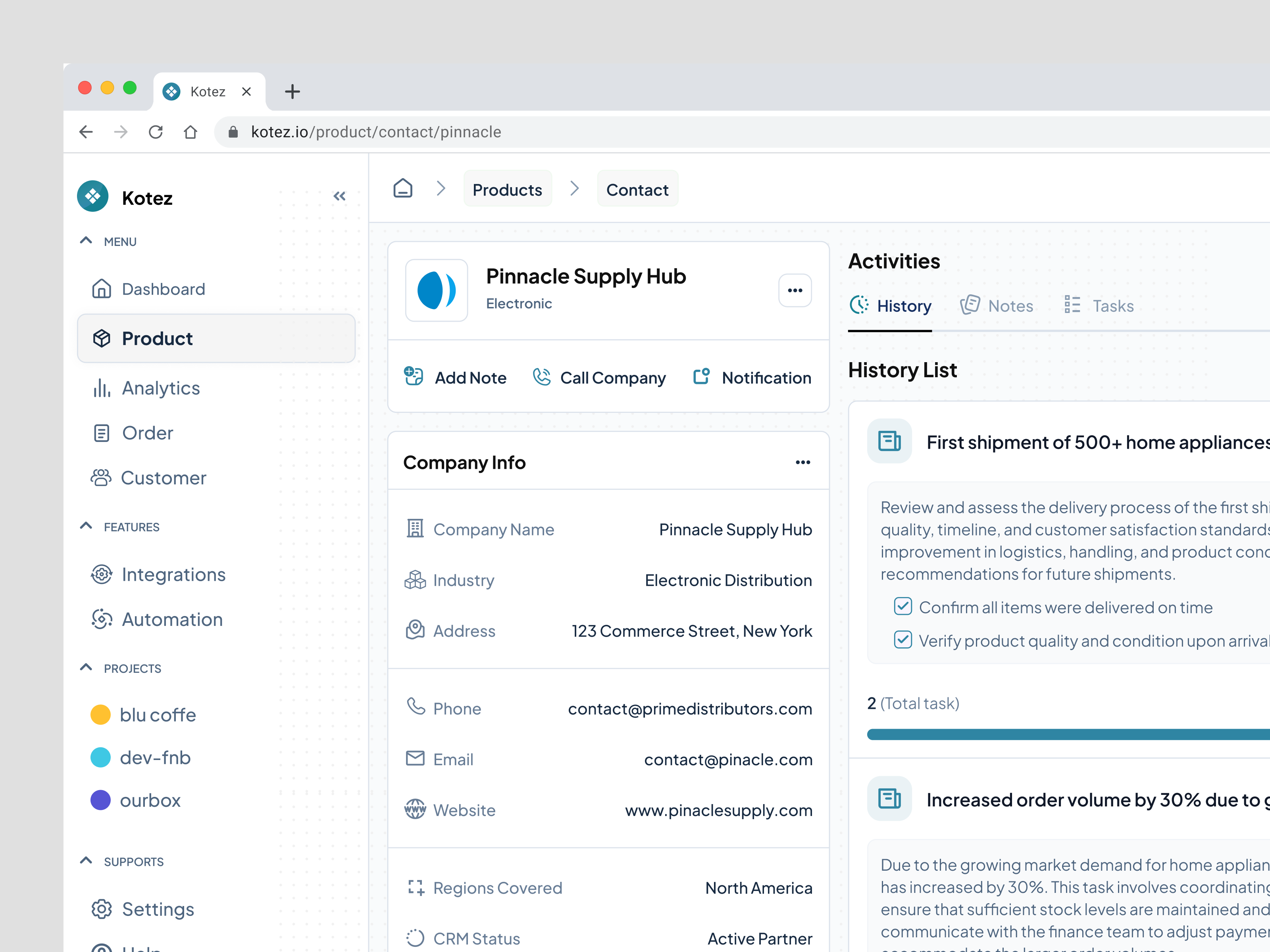Switch to the Tasks tab
Screen dimensions: 1270x952
(1098, 306)
